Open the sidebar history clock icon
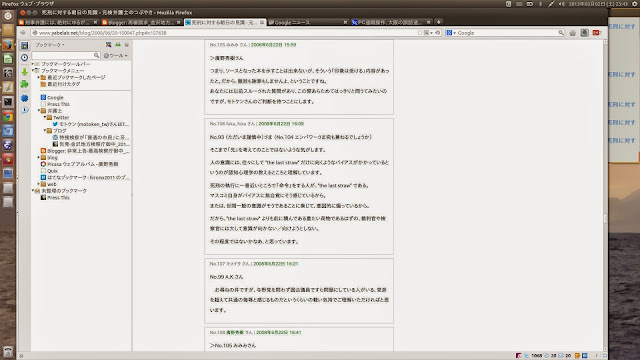640x360 pixels. click(x=24, y=58)
